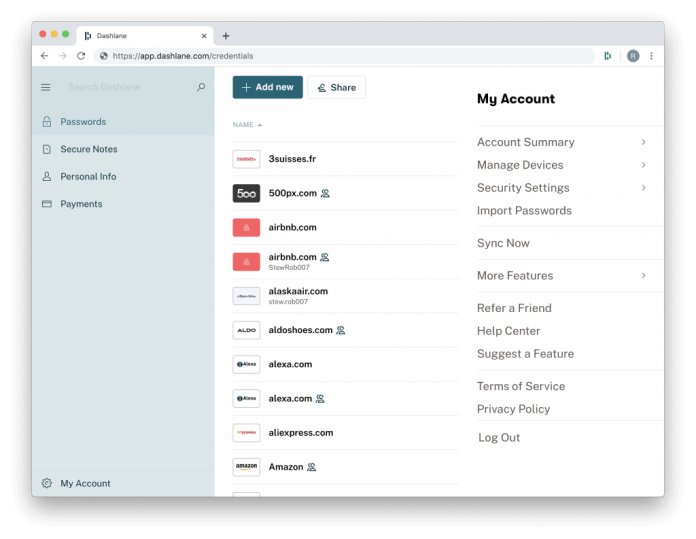Viewport: 696px width, 539px height.
Task: Click Import Passwords
Action: [x=524, y=210]
